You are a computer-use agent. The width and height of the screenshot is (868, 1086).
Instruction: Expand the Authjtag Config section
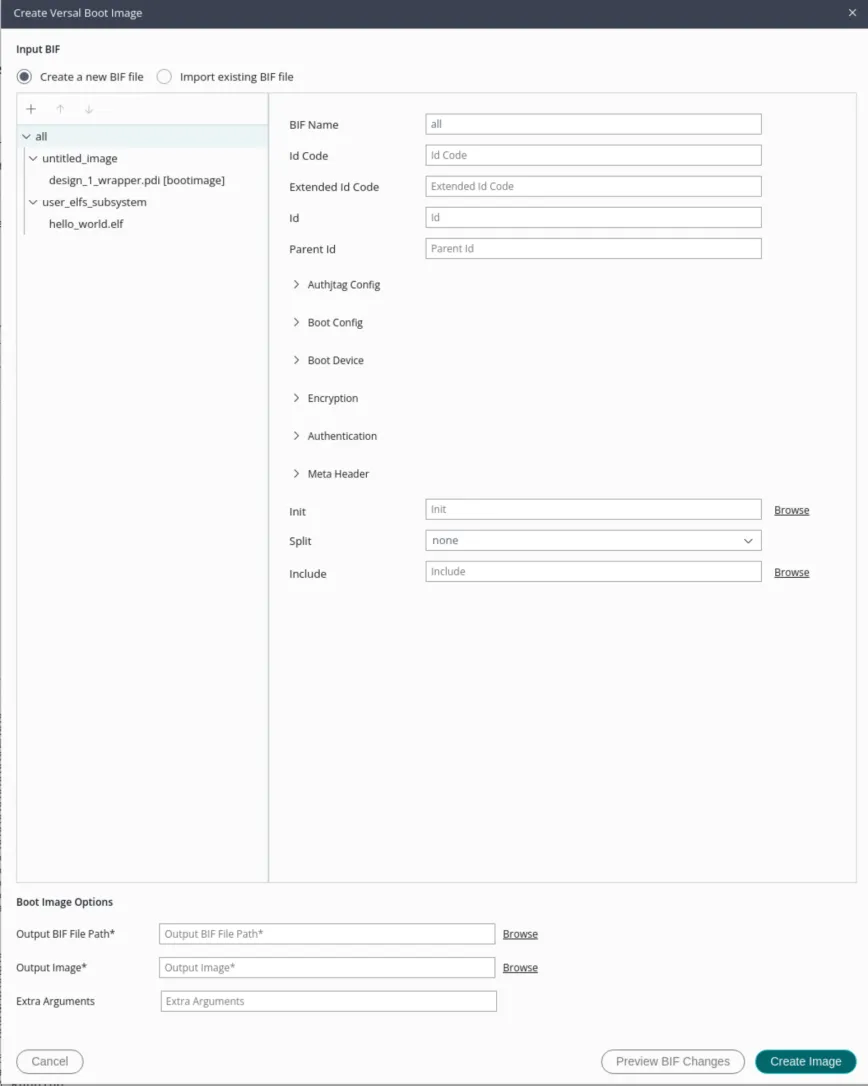click(x=296, y=285)
